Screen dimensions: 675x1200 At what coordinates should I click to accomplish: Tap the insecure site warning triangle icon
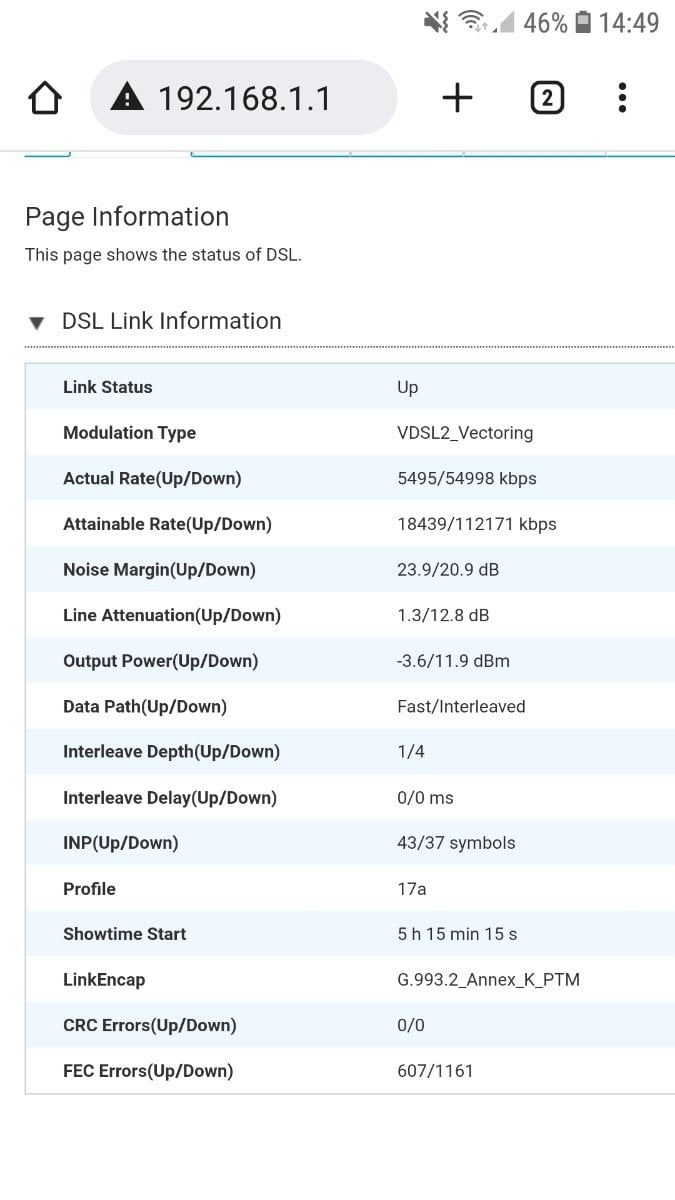pos(127,98)
